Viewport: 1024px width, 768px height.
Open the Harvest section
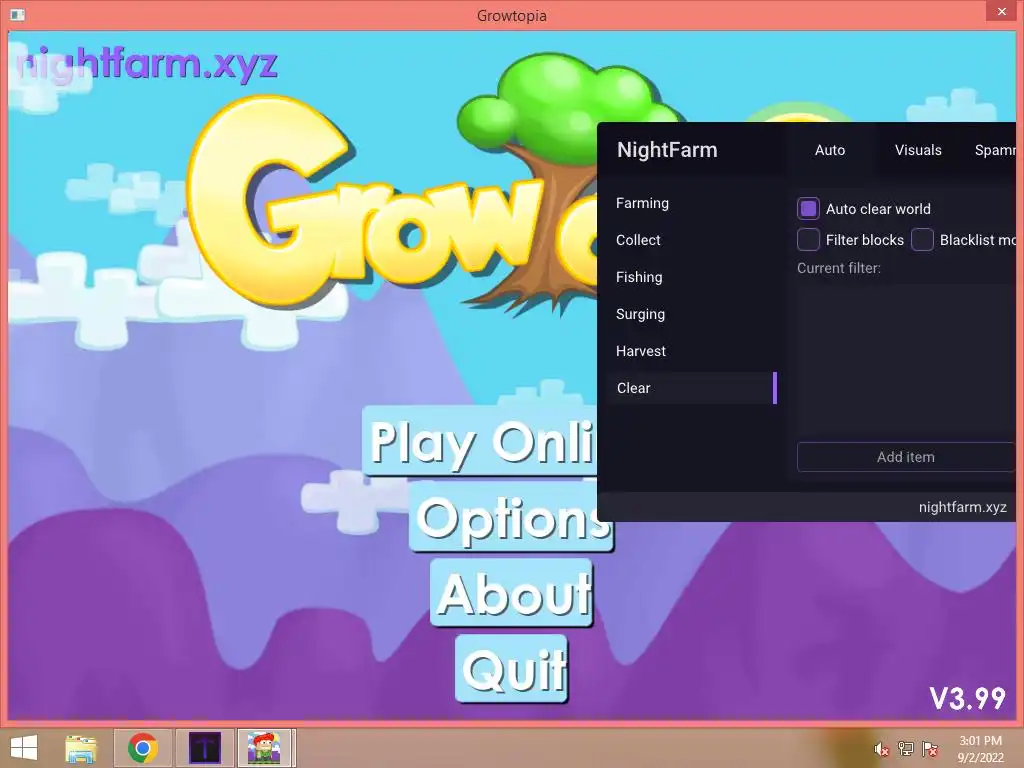[694, 351]
